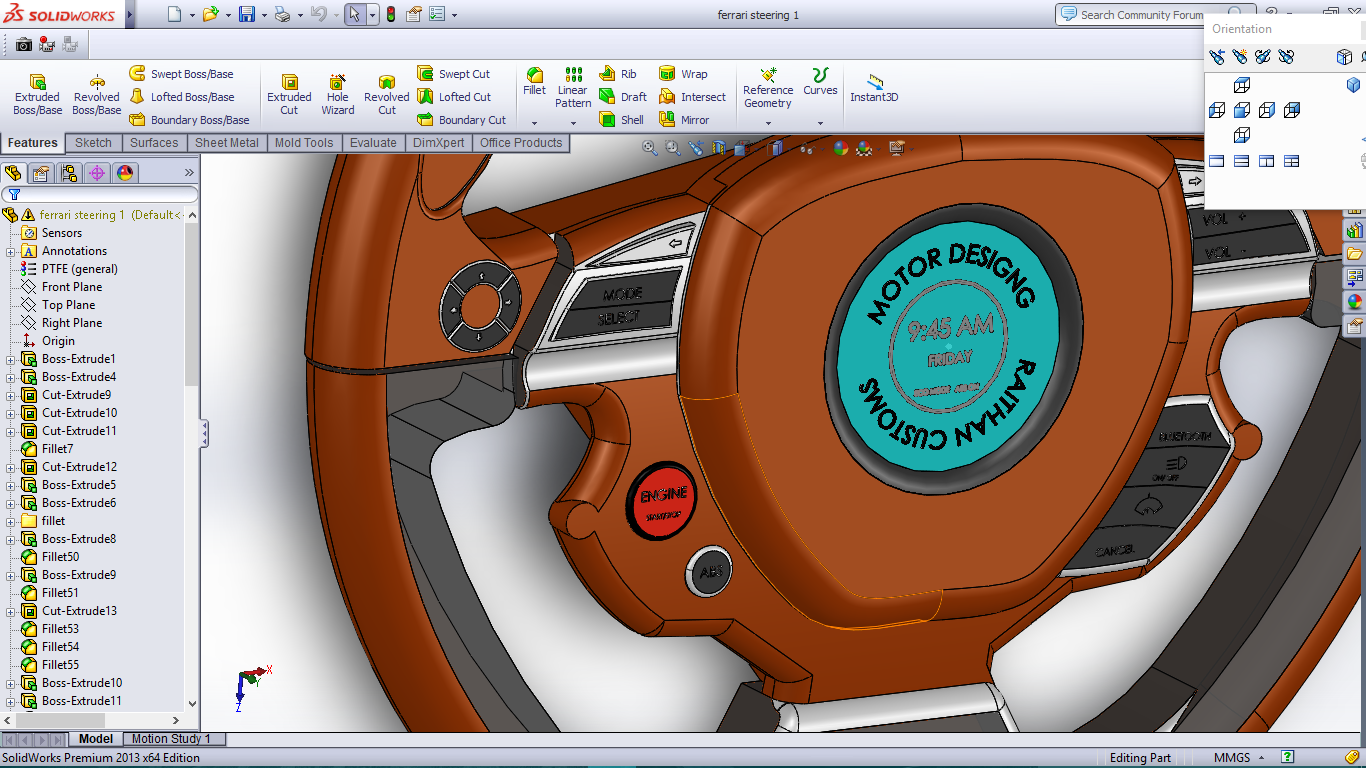The width and height of the screenshot is (1366, 768).
Task: Select the four-view viewport layout in Orientation
Action: pos(1292,161)
